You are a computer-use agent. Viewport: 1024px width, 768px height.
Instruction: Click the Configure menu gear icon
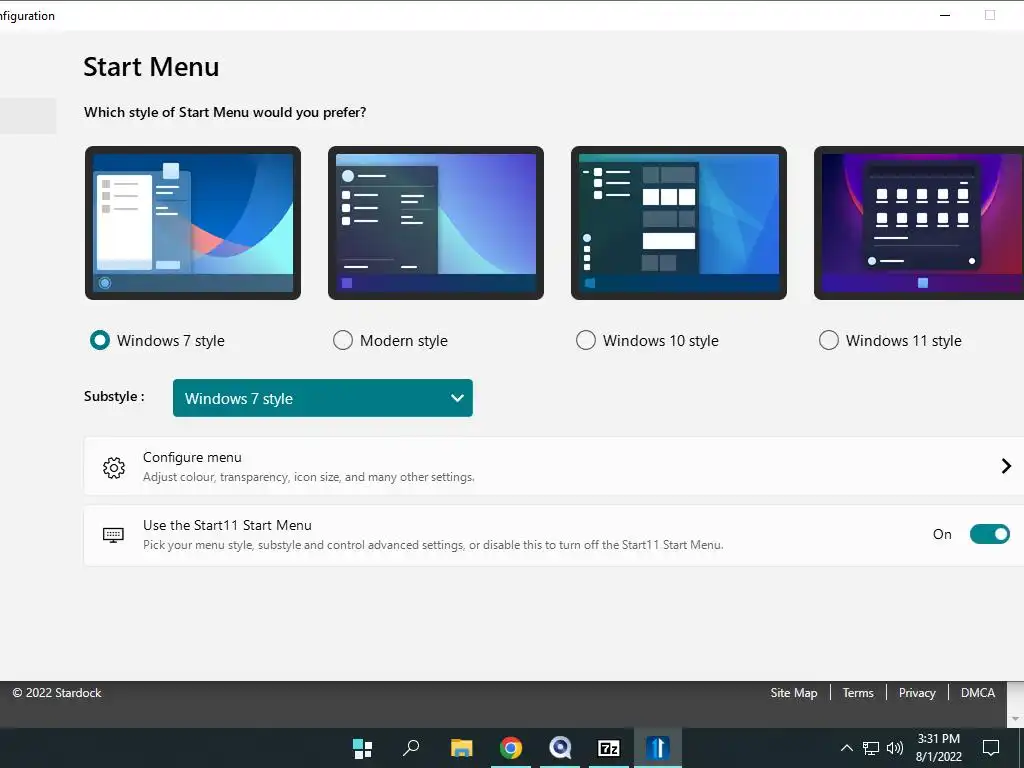[x=114, y=468]
